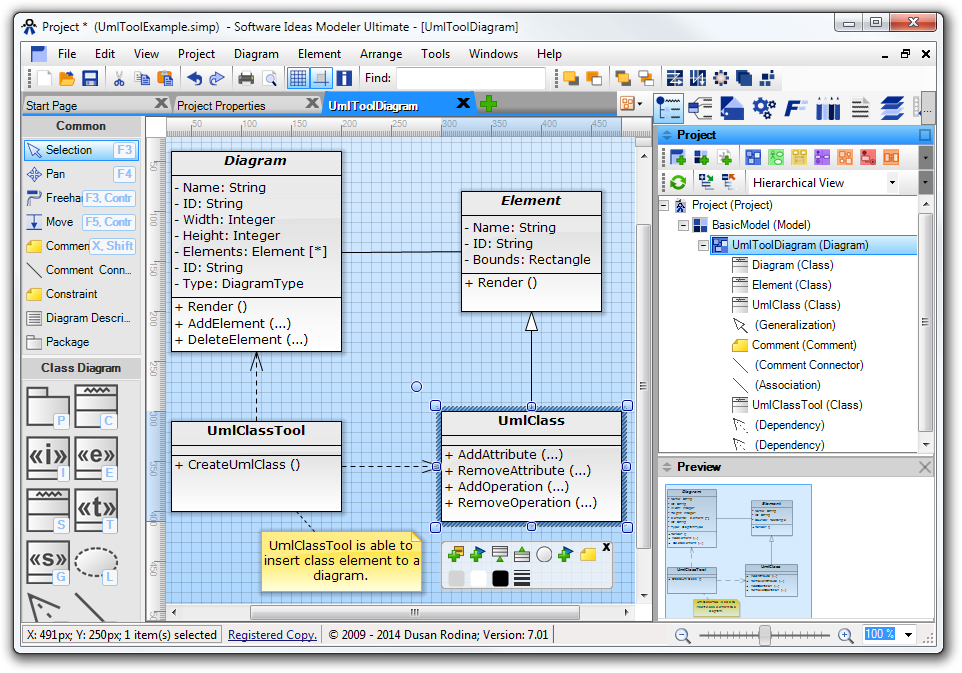Select the Interface tool in Class Diagram palette
Viewport: 962px width, 673px height.
coord(47,457)
